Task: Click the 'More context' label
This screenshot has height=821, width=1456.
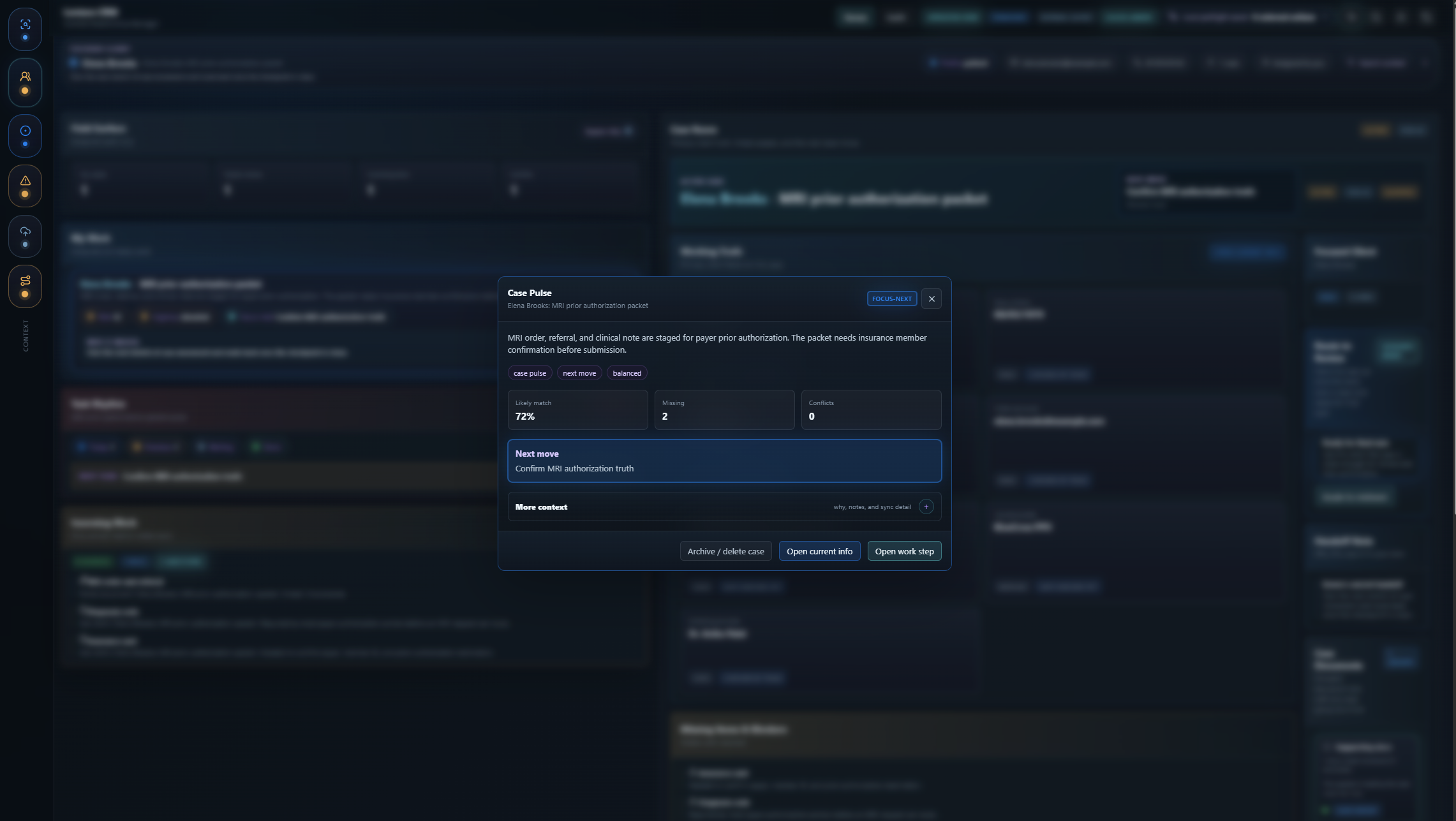Action: [541, 507]
